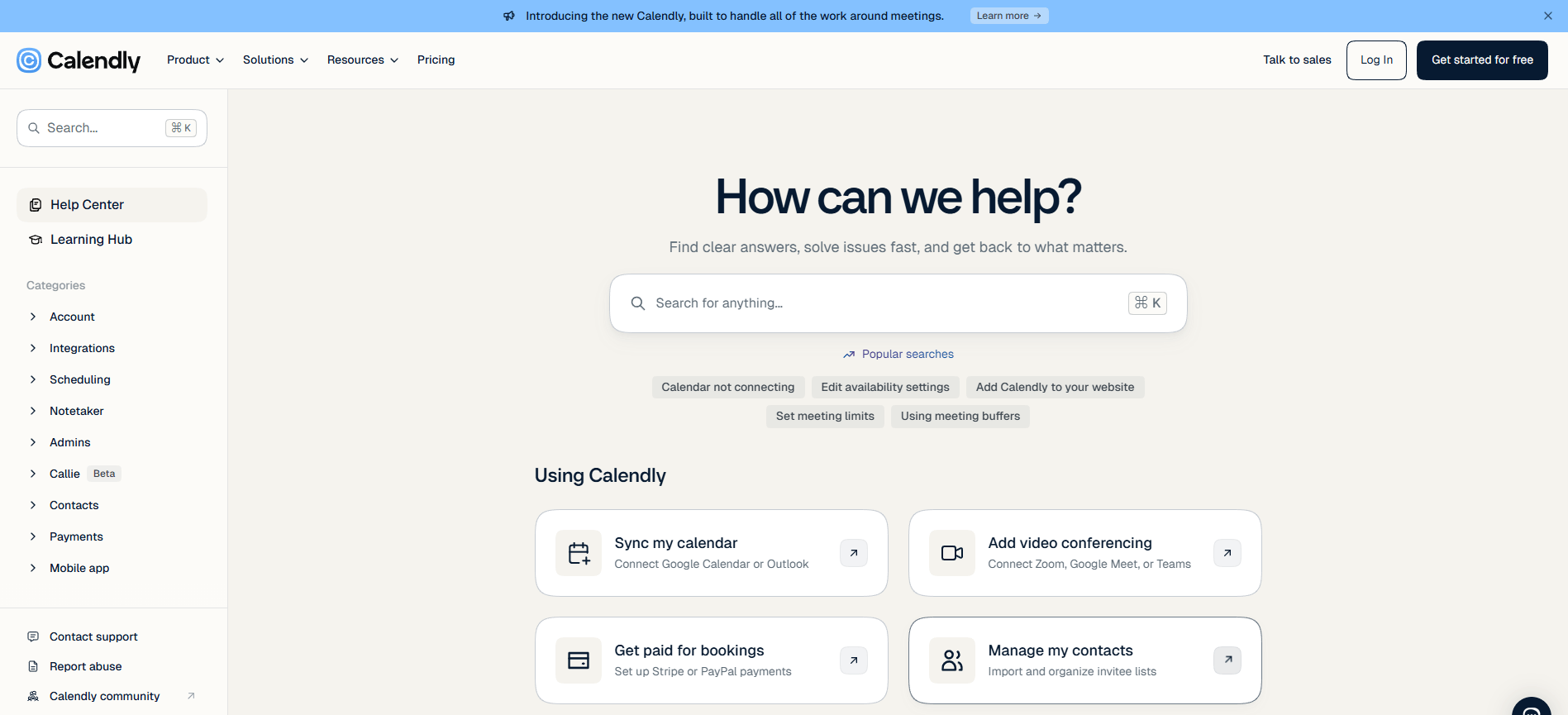The height and width of the screenshot is (715, 1568).
Task: Open the Solutions dropdown menu
Action: click(x=275, y=60)
